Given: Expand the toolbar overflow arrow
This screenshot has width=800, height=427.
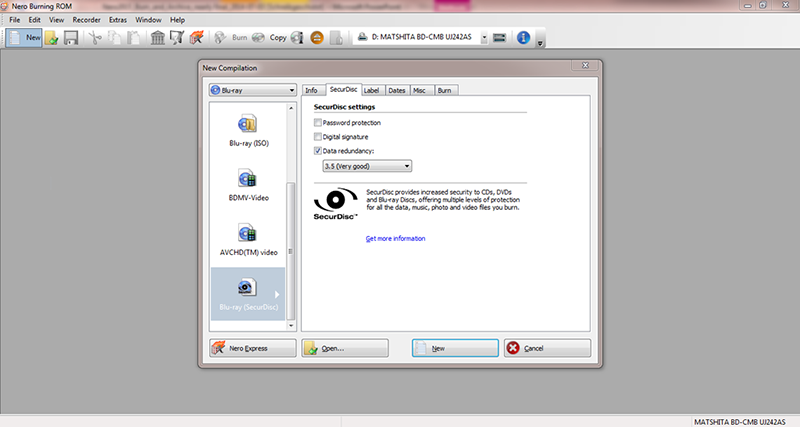Looking at the screenshot, I should pos(540,43).
